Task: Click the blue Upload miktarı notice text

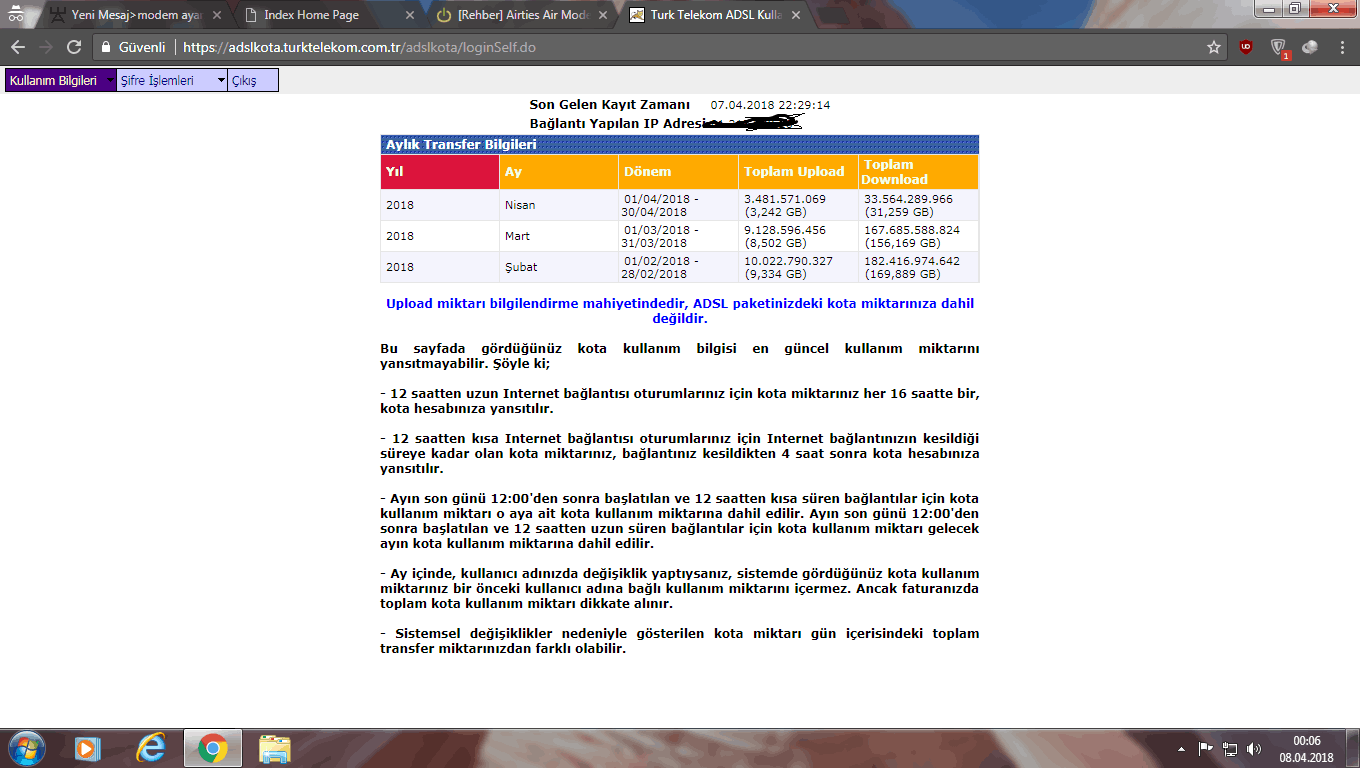Action: coord(680,311)
